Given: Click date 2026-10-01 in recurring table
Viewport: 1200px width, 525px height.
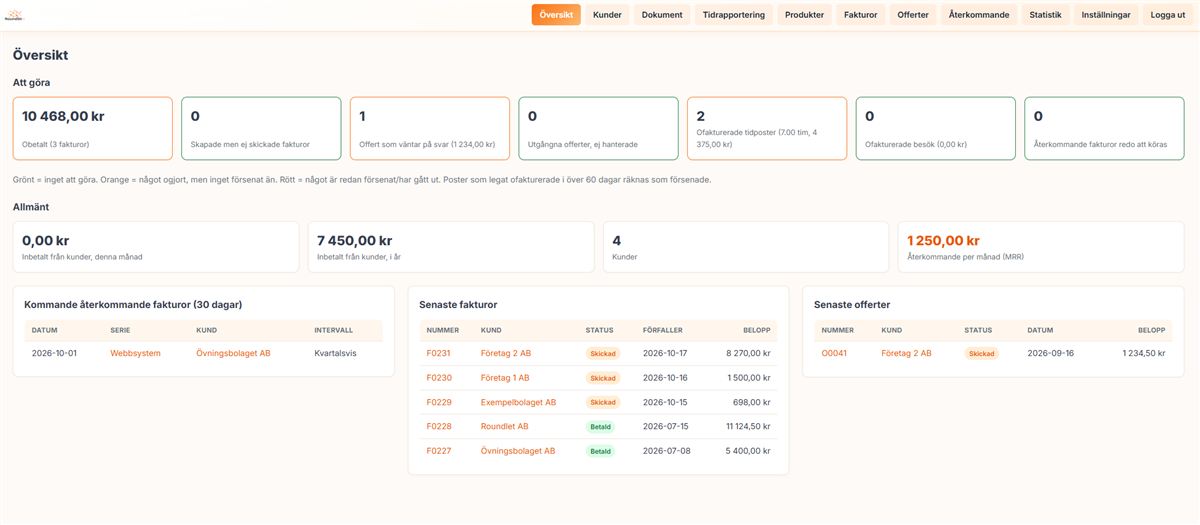Looking at the screenshot, I should click(x=55, y=353).
